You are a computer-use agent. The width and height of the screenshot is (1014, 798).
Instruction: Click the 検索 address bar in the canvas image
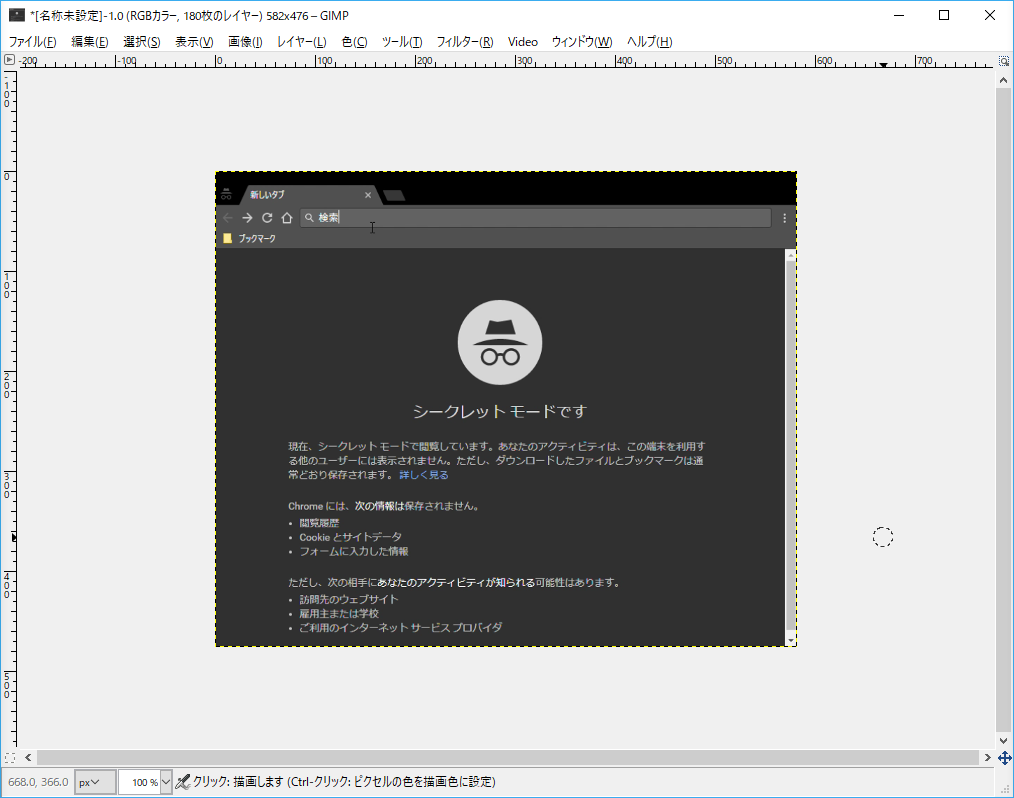(x=536, y=218)
